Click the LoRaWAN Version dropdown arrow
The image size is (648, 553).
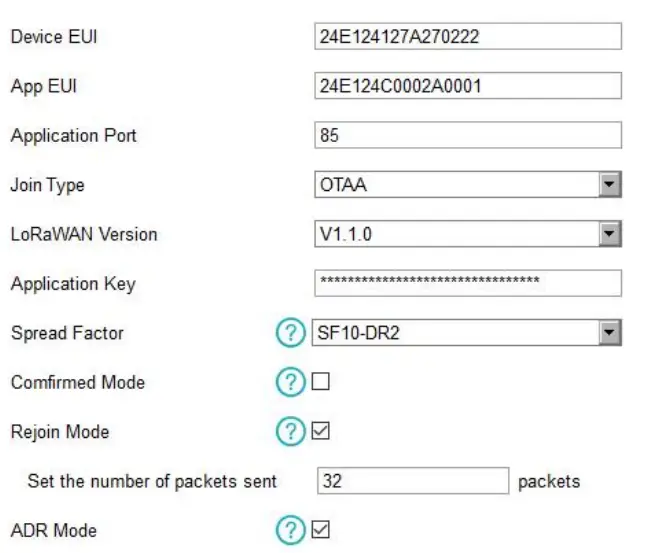tap(610, 234)
